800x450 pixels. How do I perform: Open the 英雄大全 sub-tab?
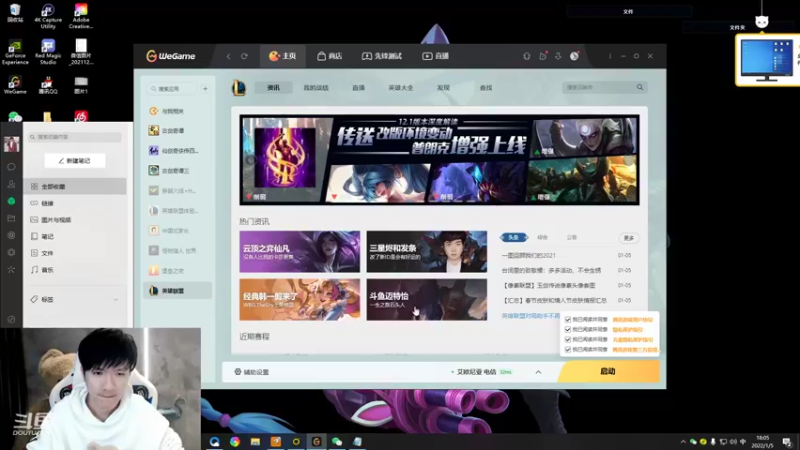(401, 88)
